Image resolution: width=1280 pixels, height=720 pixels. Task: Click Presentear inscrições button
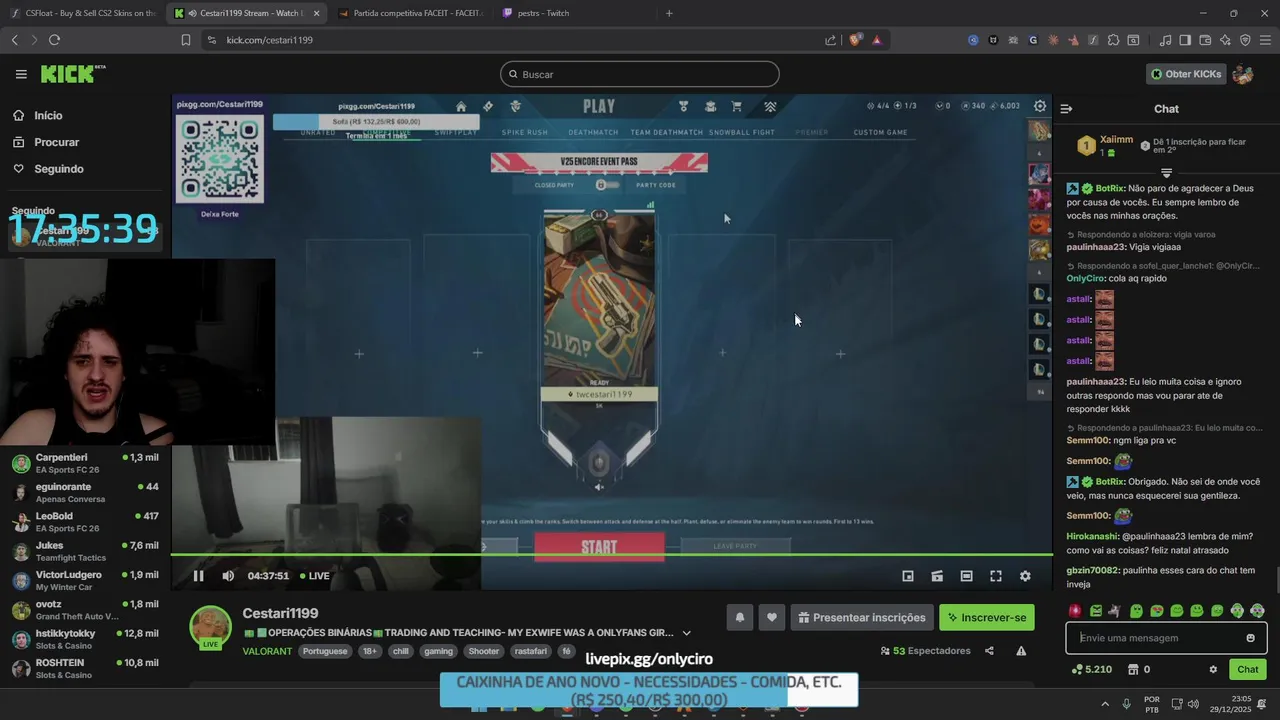[862, 618]
